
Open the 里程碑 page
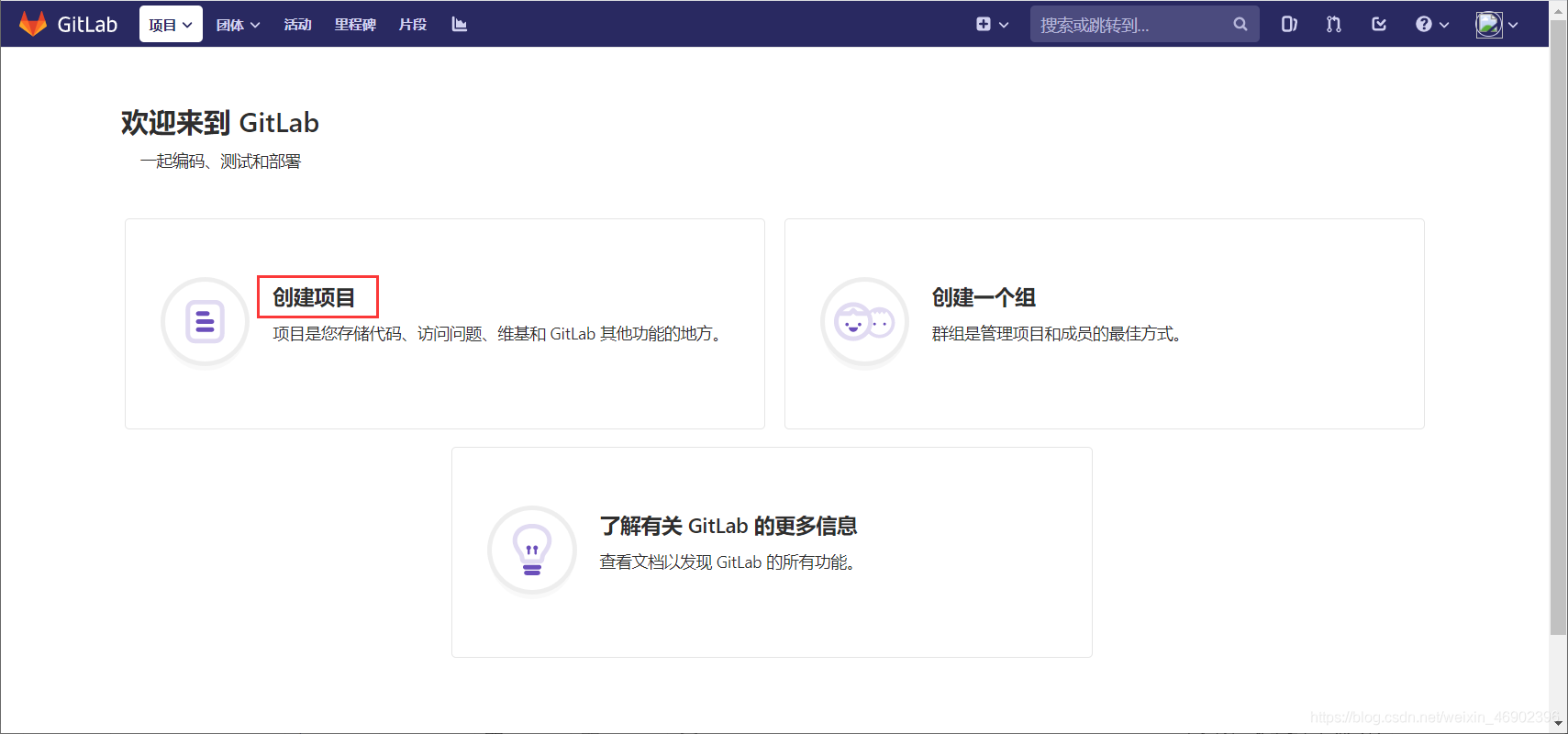pos(355,25)
